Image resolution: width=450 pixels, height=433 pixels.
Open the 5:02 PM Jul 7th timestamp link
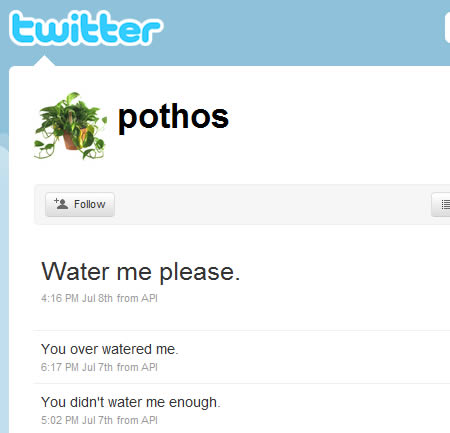tap(77, 420)
